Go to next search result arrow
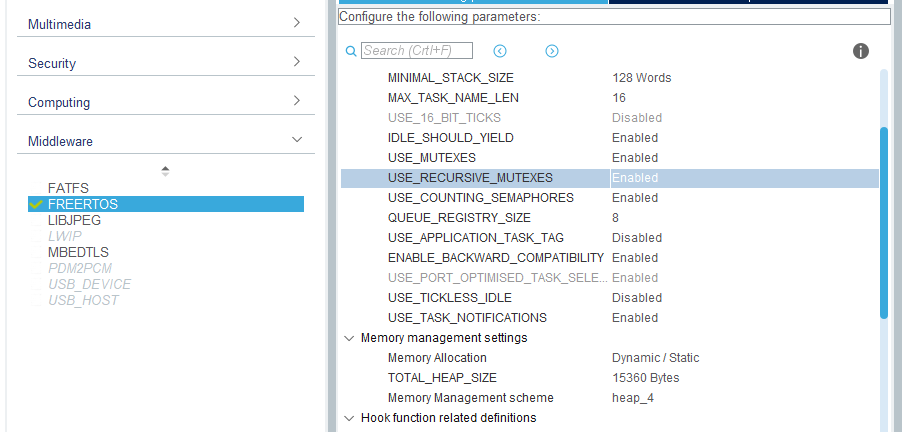This screenshot has height=432, width=913. click(551, 51)
